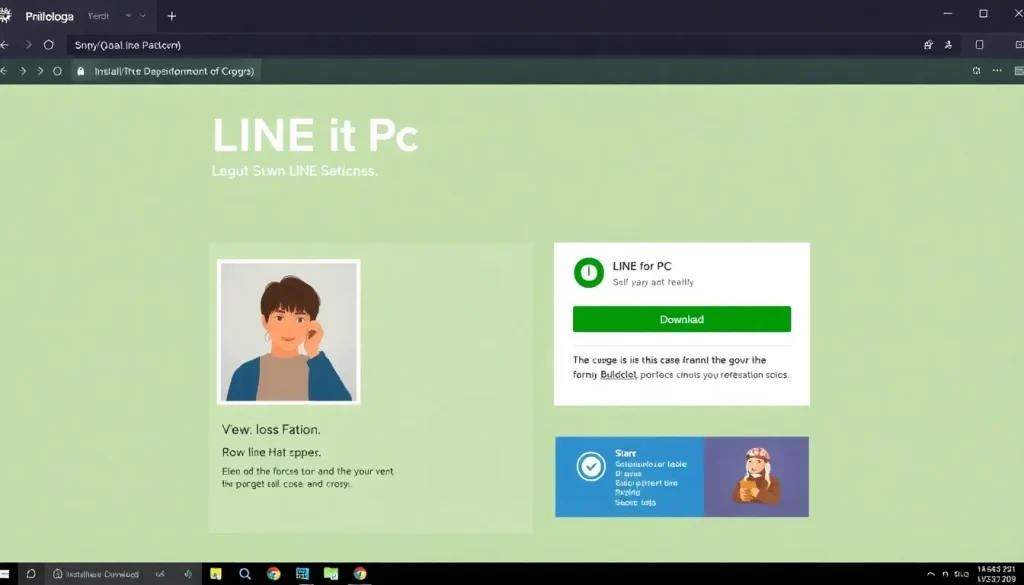The image size is (1024, 585).
Task: Click the forward arrow in the upper dark navigation bar
Action: pos(28,45)
